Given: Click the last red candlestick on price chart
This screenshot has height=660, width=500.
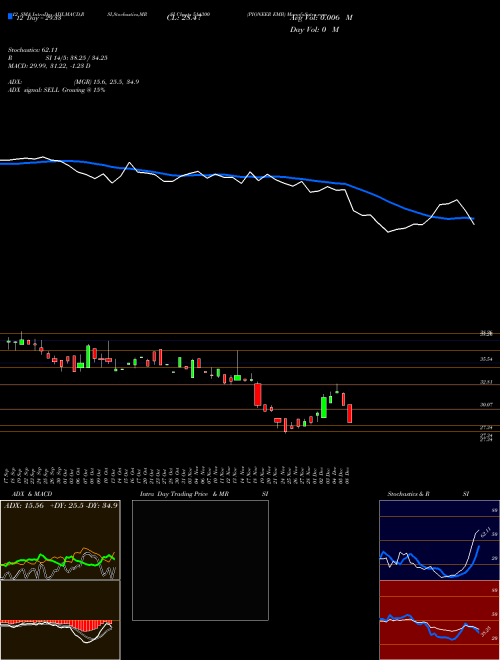Looking at the screenshot, I should coord(349,413).
